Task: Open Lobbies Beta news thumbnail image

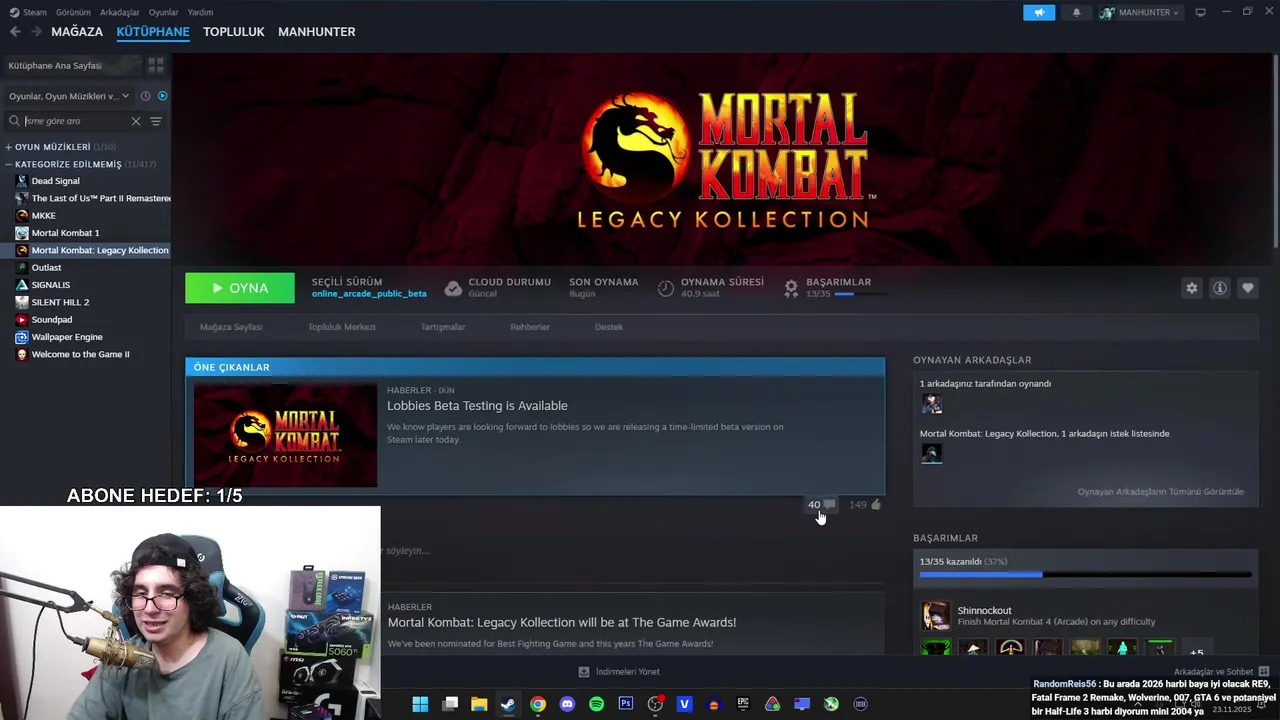Action: [x=285, y=435]
